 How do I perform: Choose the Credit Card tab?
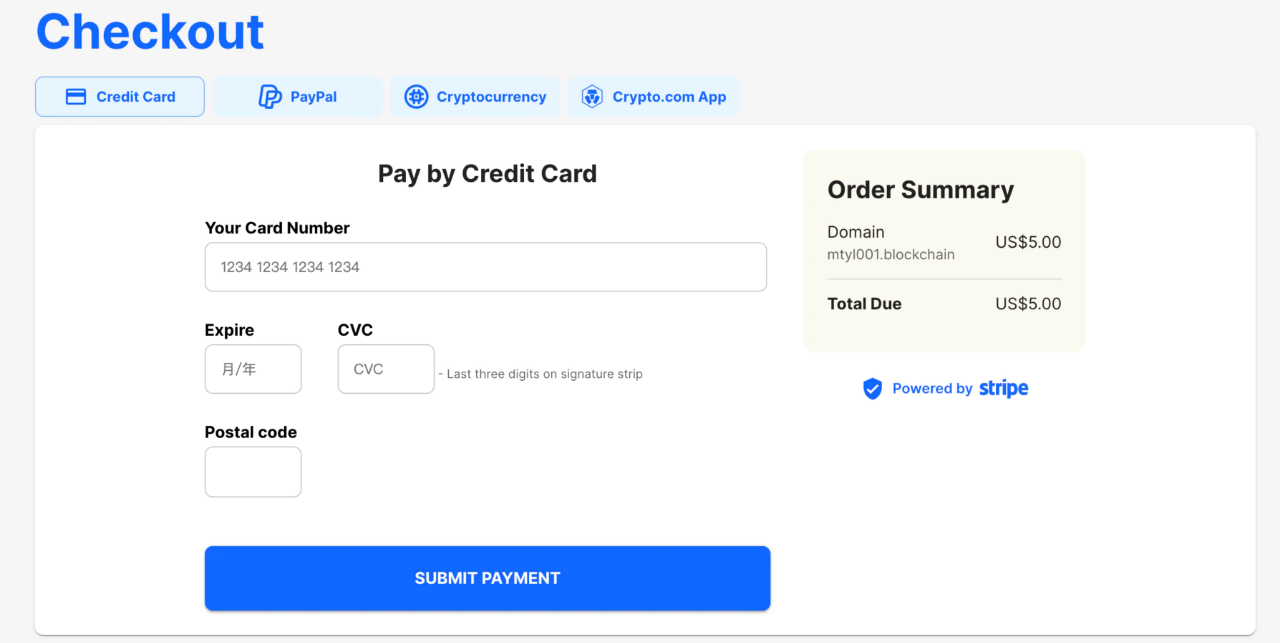[x=120, y=97]
